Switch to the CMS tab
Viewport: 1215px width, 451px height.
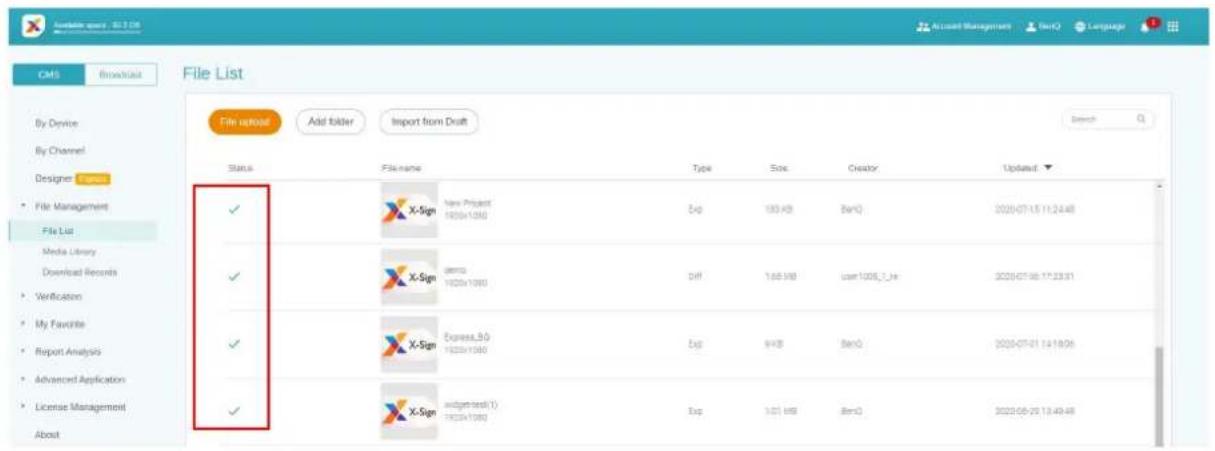click(49, 75)
